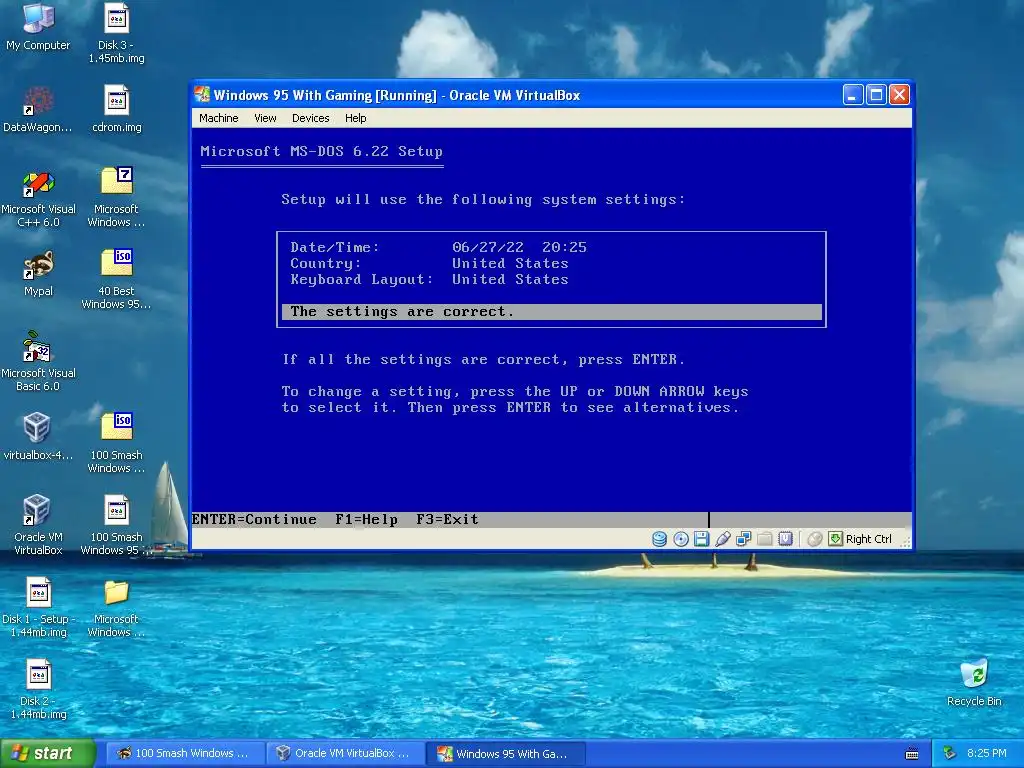This screenshot has height=768, width=1024.
Task: Select the VirtualBox title bar icon
Action: click(202, 95)
